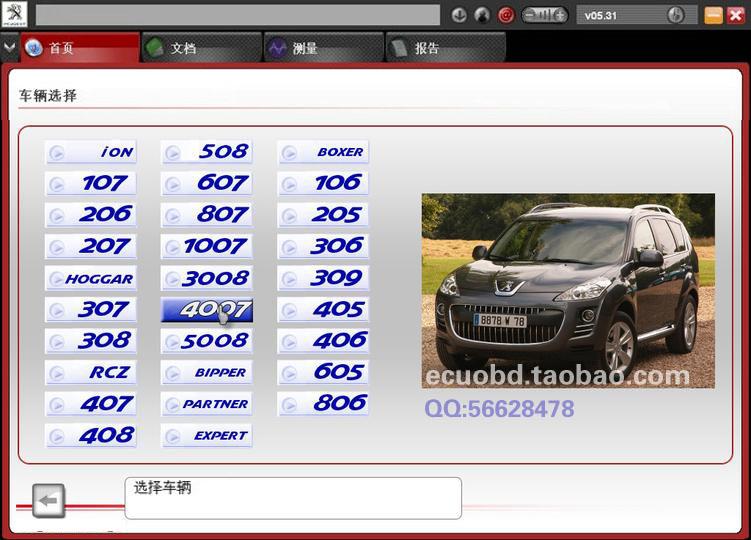Select the RCZ vehicle
Image resolution: width=751 pixels, height=540 pixels.
tap(91, 373)
